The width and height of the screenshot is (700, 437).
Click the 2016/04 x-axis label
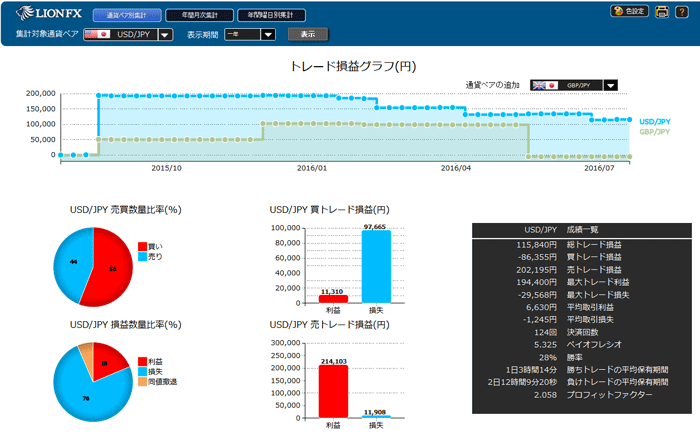(456, 168)
